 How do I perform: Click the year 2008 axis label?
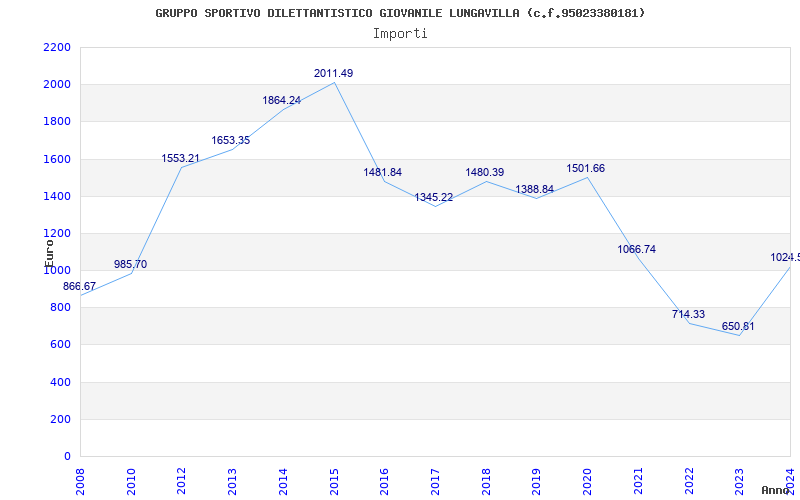[81, 481]
